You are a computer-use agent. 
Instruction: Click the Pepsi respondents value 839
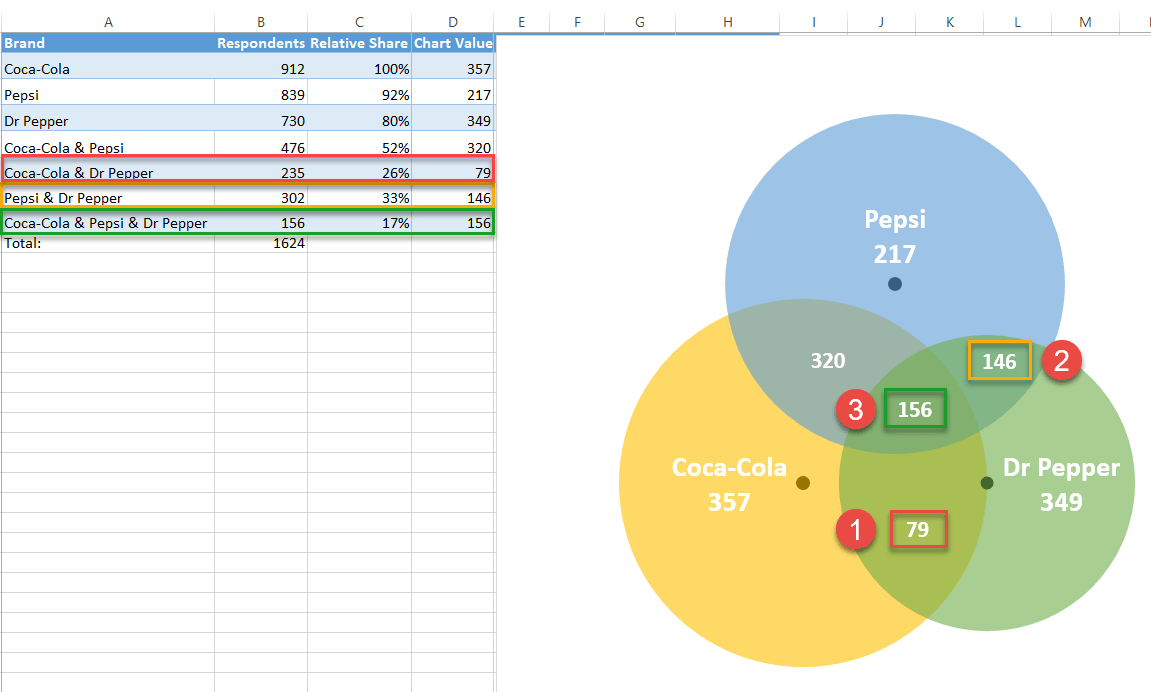click(290, 95)
